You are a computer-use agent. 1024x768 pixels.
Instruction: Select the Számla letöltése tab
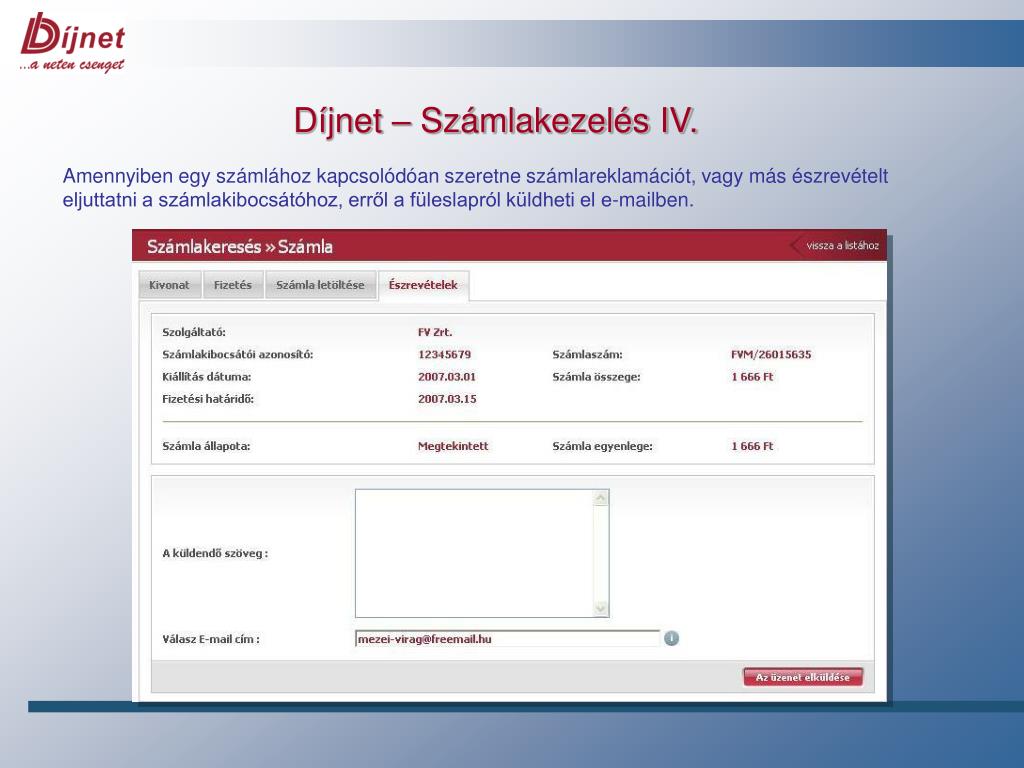pos(320,285)
